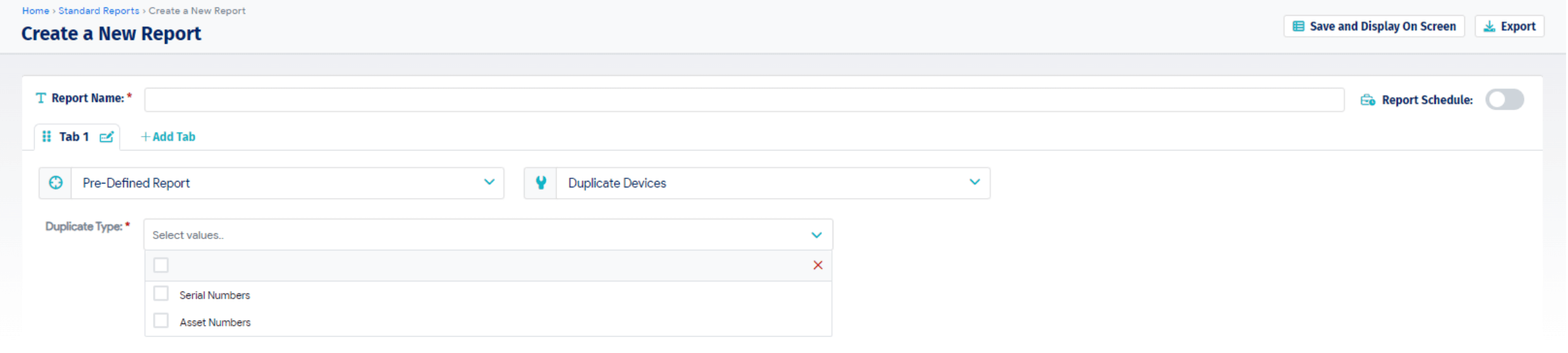Check the Asset Numbers checkbox
The height and width of the screenshot is (353, 1568).
coord(161,321)
